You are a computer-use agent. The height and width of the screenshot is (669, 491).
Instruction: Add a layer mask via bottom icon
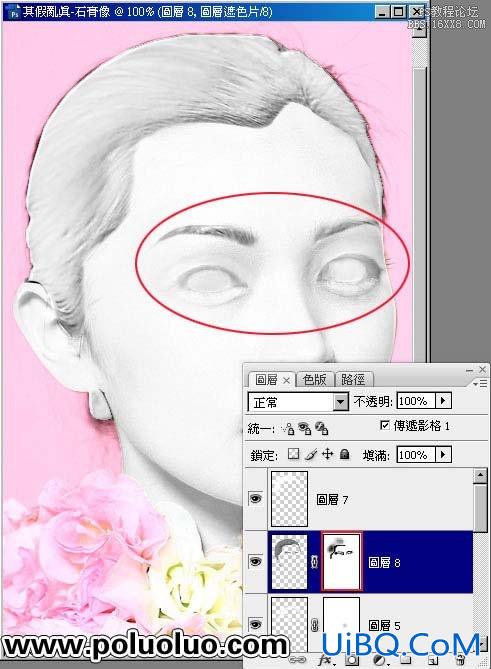point(352,660)
